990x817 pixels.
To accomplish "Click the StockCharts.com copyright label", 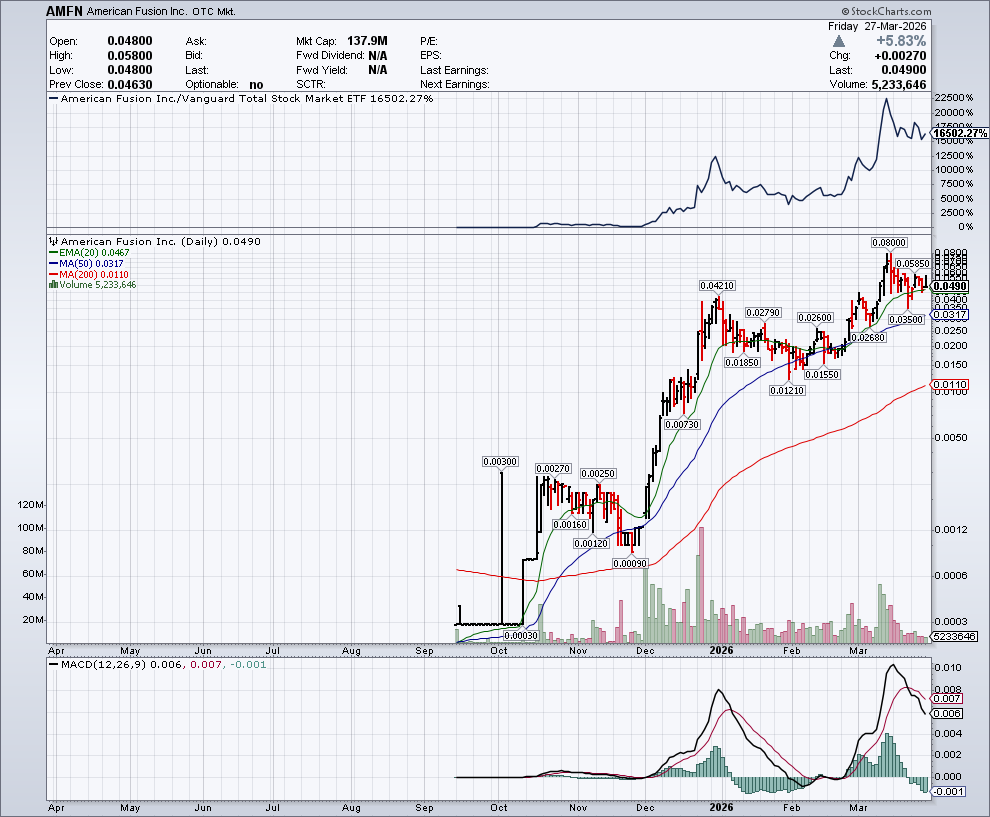I will point(886,11).
